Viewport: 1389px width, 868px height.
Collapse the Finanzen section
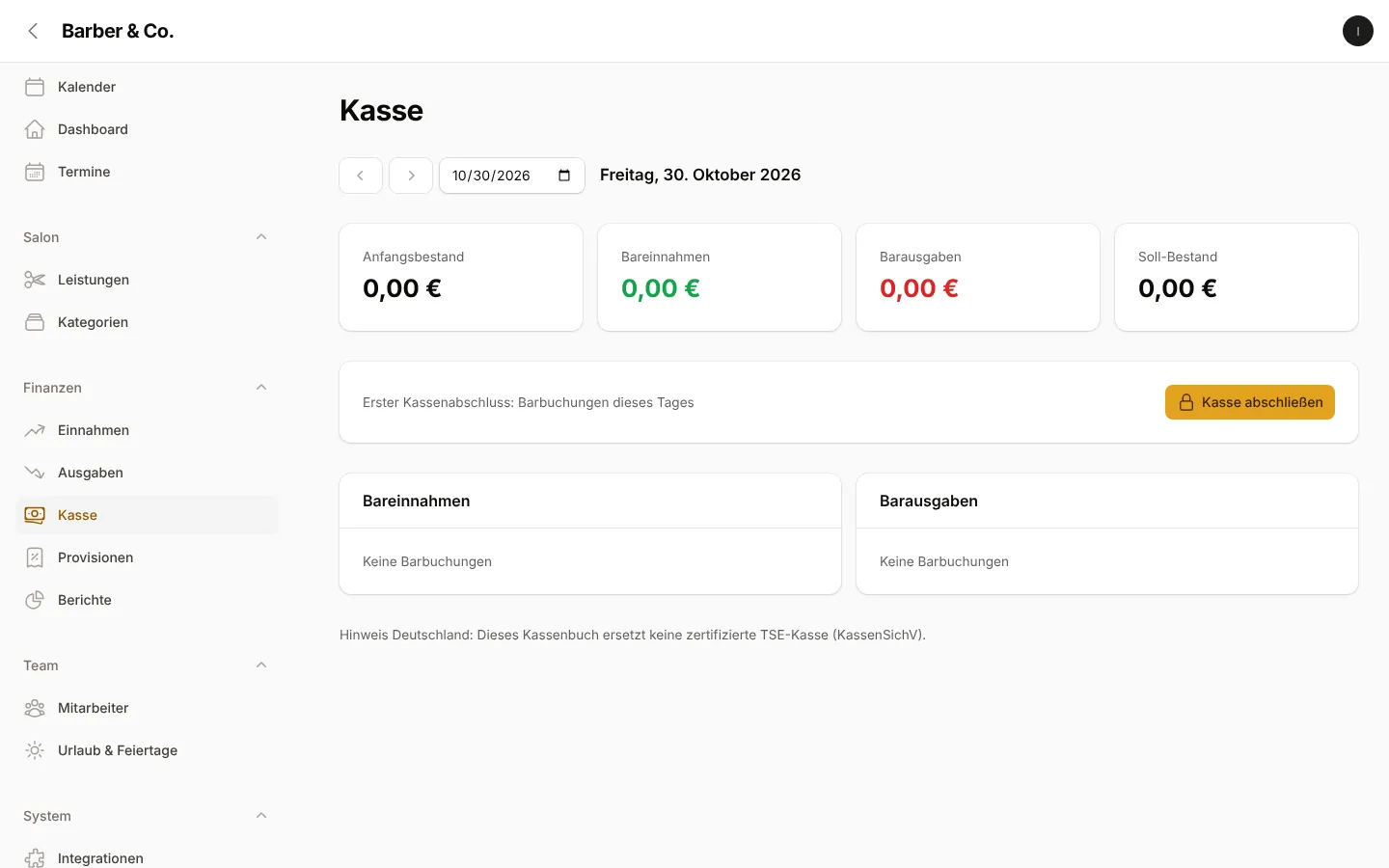tap(261, 388)
